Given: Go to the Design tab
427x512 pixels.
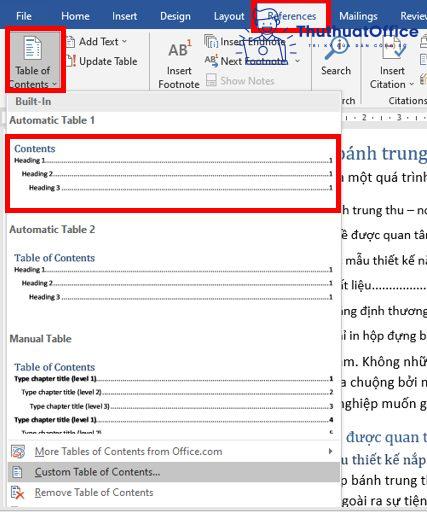Looking at the screenshot, I should coord(175,16).
